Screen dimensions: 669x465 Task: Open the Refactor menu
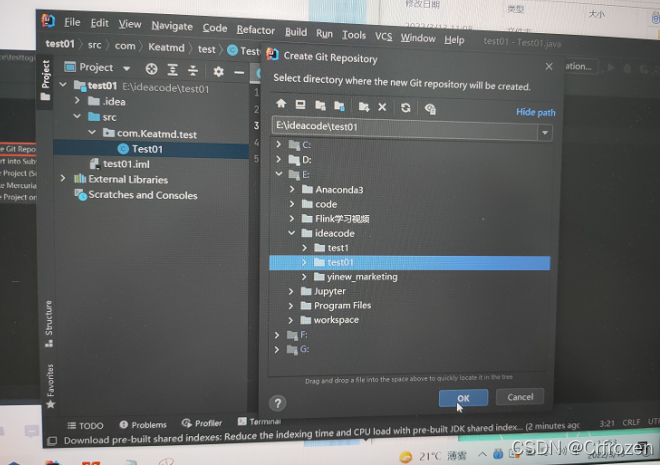[x=256, y=30]
